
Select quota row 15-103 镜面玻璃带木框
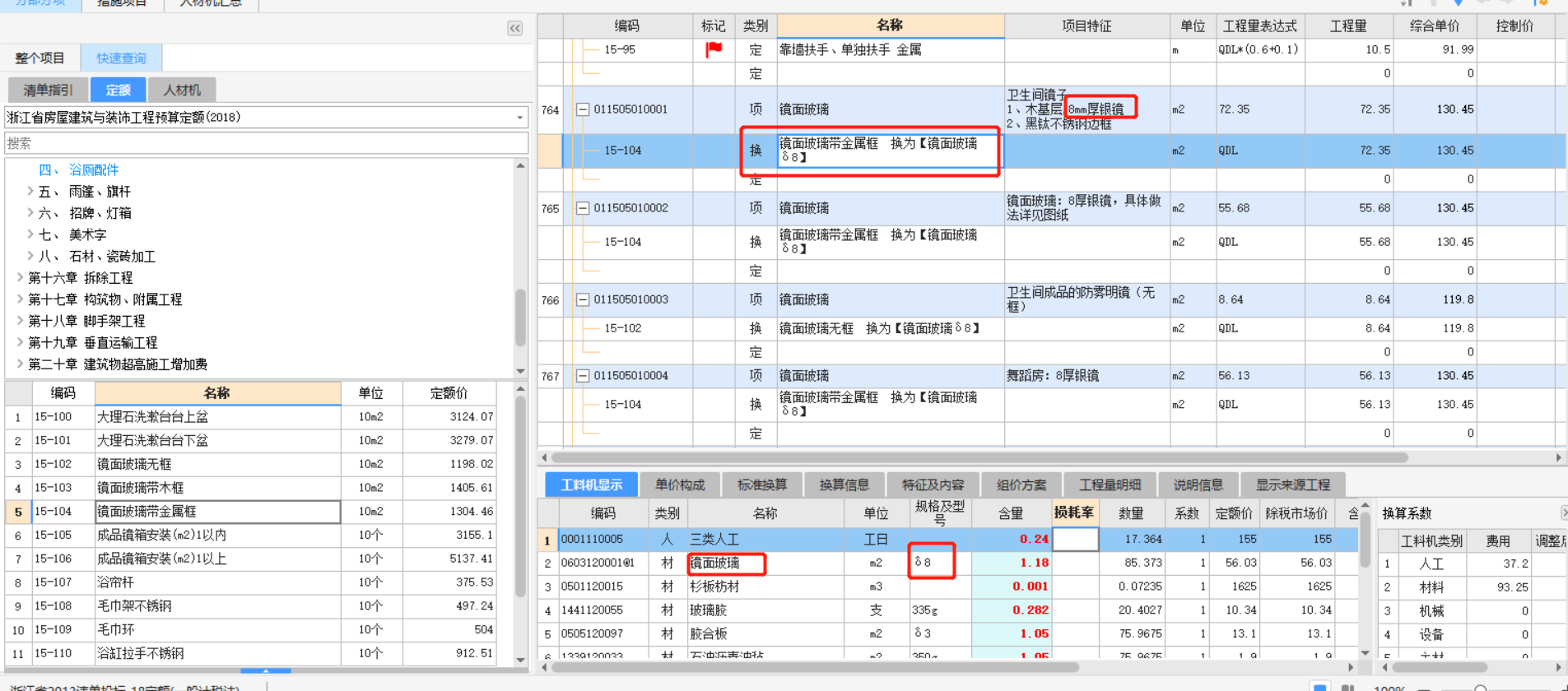pyautogui.click(x=251, y=488)
